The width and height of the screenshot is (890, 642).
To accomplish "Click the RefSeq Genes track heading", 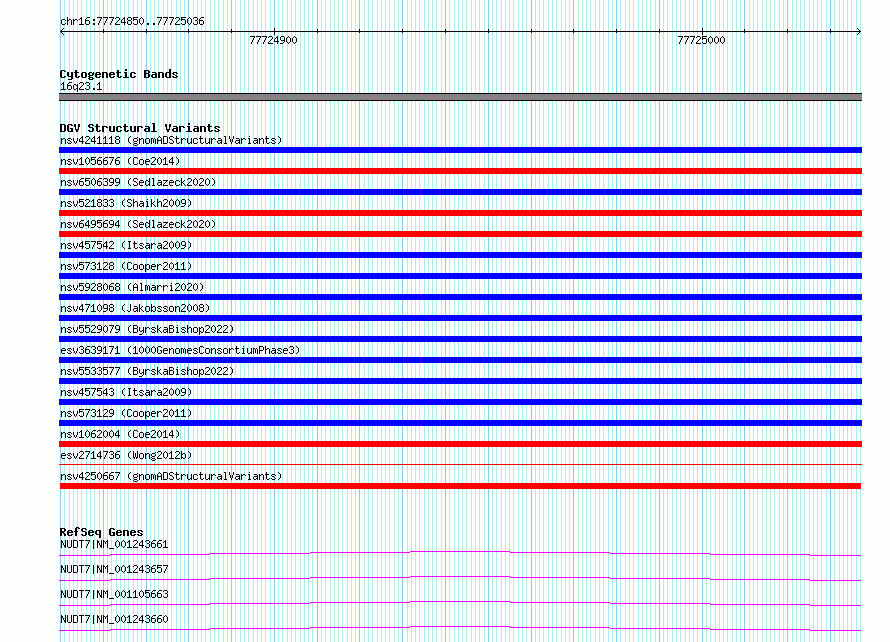I will tap(101, 532).
